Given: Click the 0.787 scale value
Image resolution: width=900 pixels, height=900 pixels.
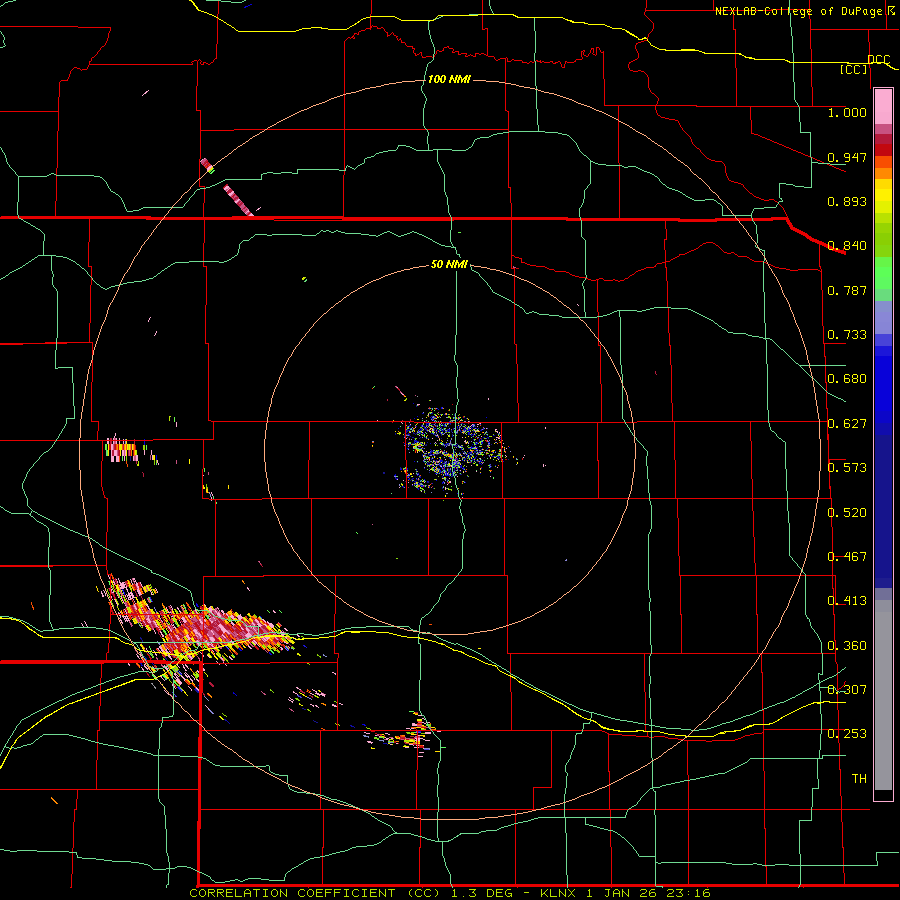Looking at the screenshot, I should pyautogui.click(x=847, y=290).
